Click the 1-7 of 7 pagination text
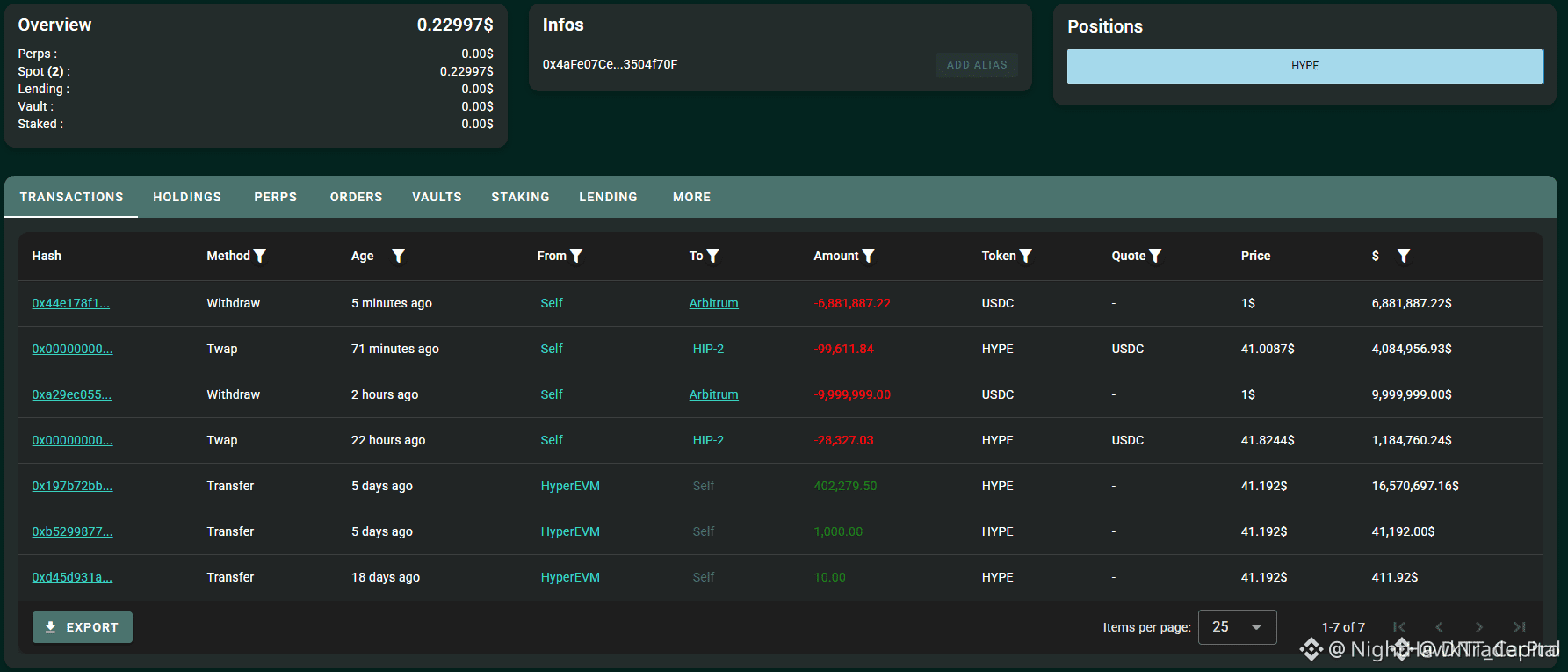The width and height of the screenshot is (1568, 672). click(1343, 627)
